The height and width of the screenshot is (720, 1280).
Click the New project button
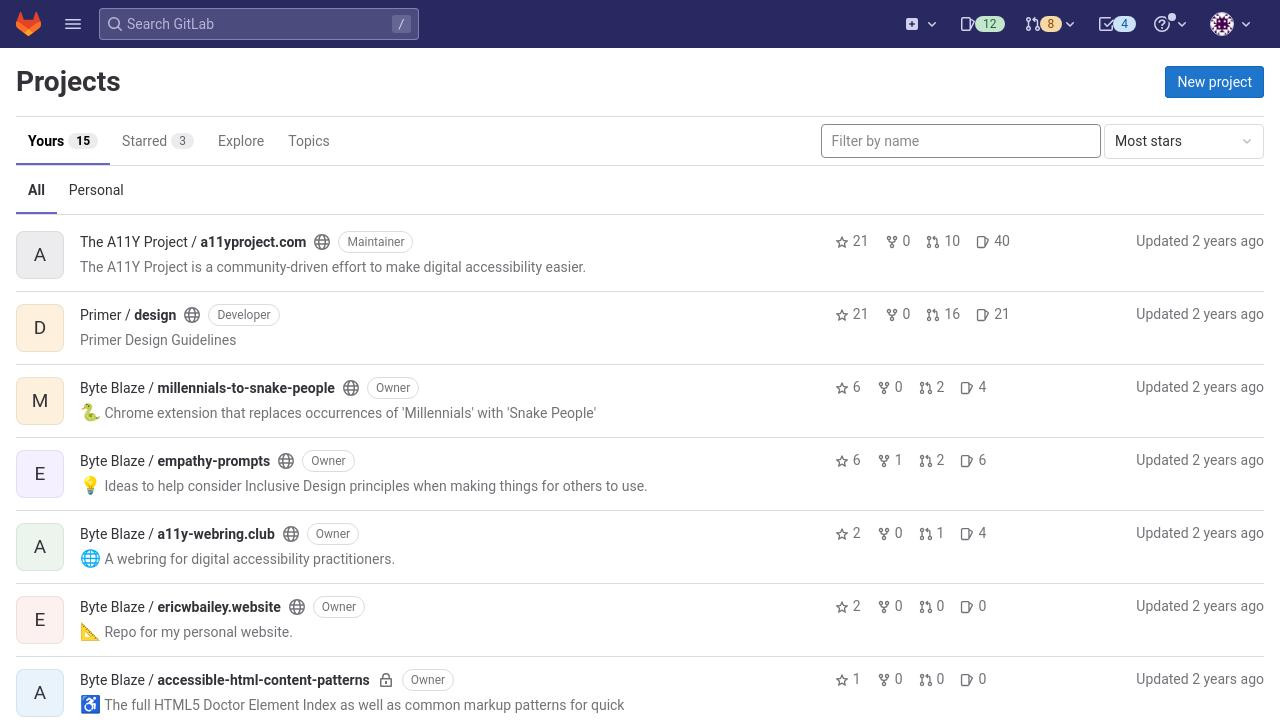click(x=1214, y=82)
